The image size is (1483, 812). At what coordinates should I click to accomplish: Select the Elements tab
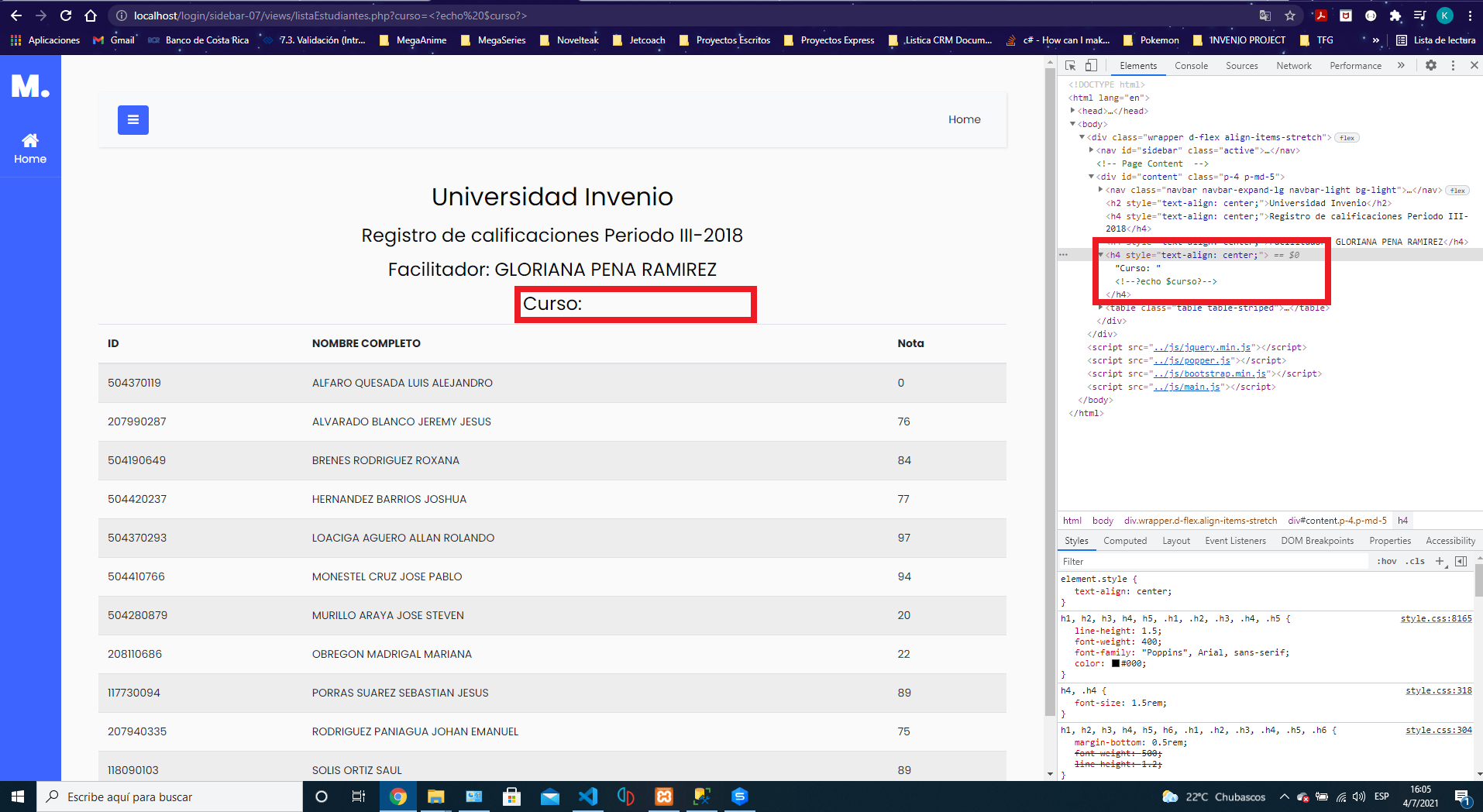point(1137,66)
